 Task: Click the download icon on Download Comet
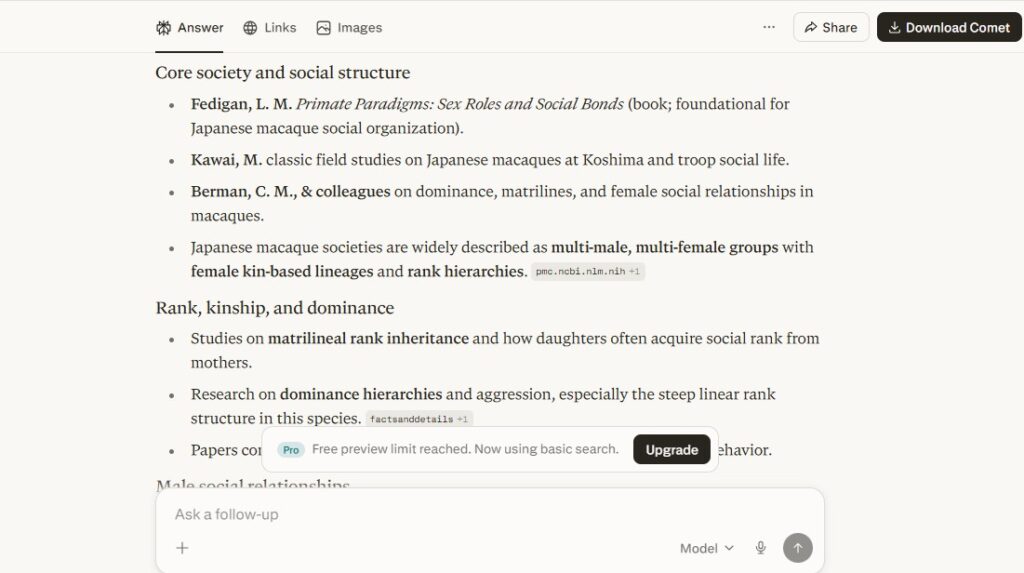pyautogui.click(x=894, y=27)
